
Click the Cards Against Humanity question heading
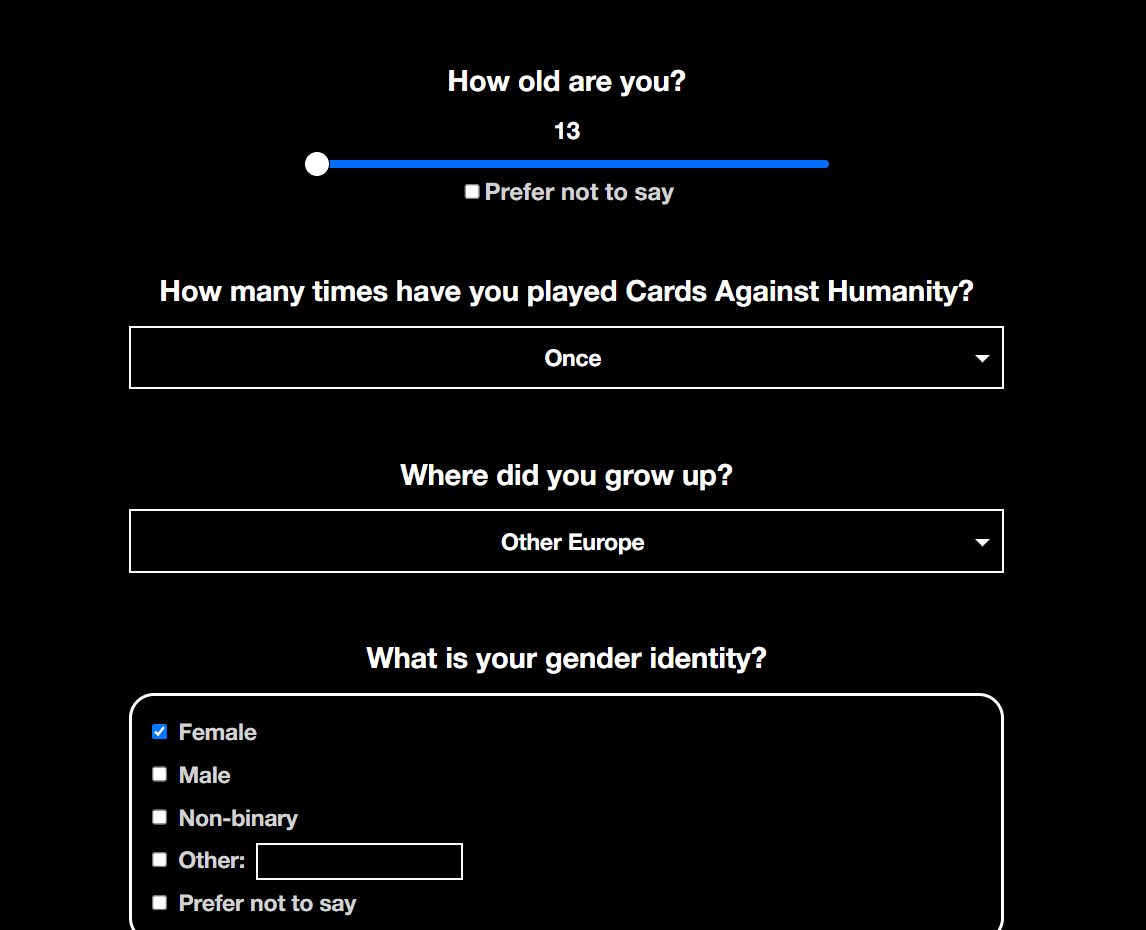[x=566, y=291]
